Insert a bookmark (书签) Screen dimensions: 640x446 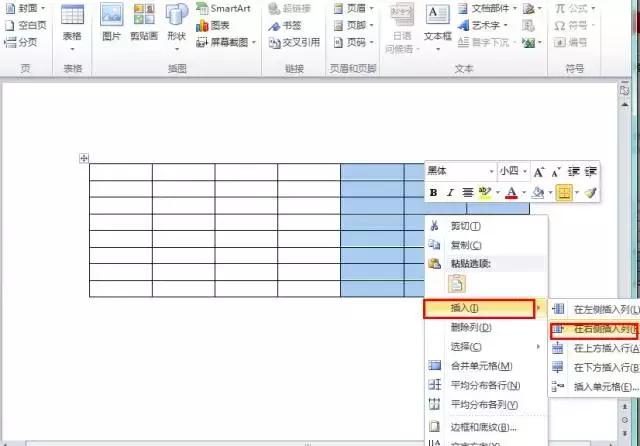(285, 26)
